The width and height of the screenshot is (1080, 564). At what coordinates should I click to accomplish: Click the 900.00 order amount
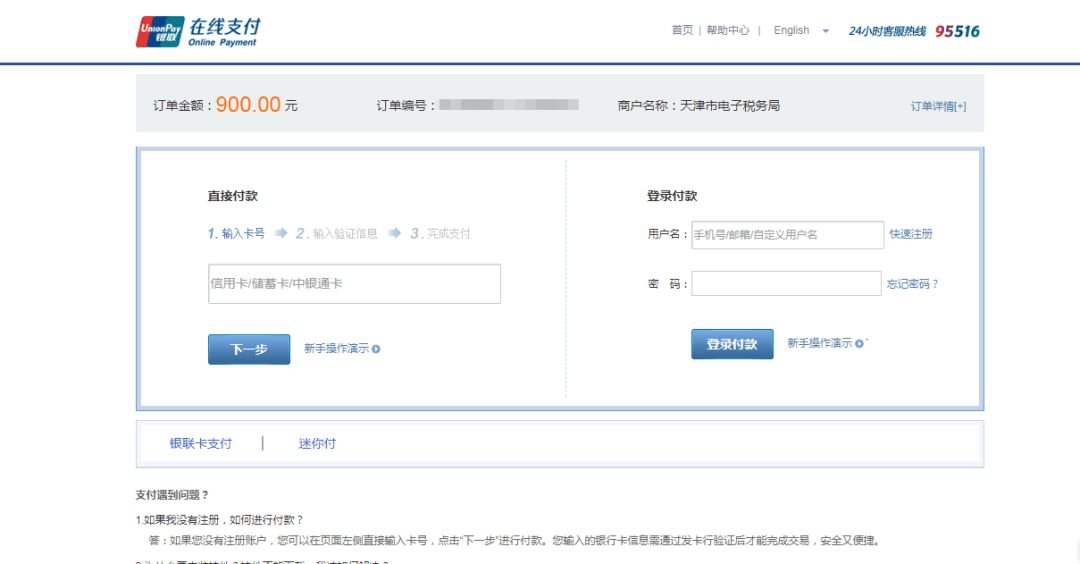(x=248, y=105)
